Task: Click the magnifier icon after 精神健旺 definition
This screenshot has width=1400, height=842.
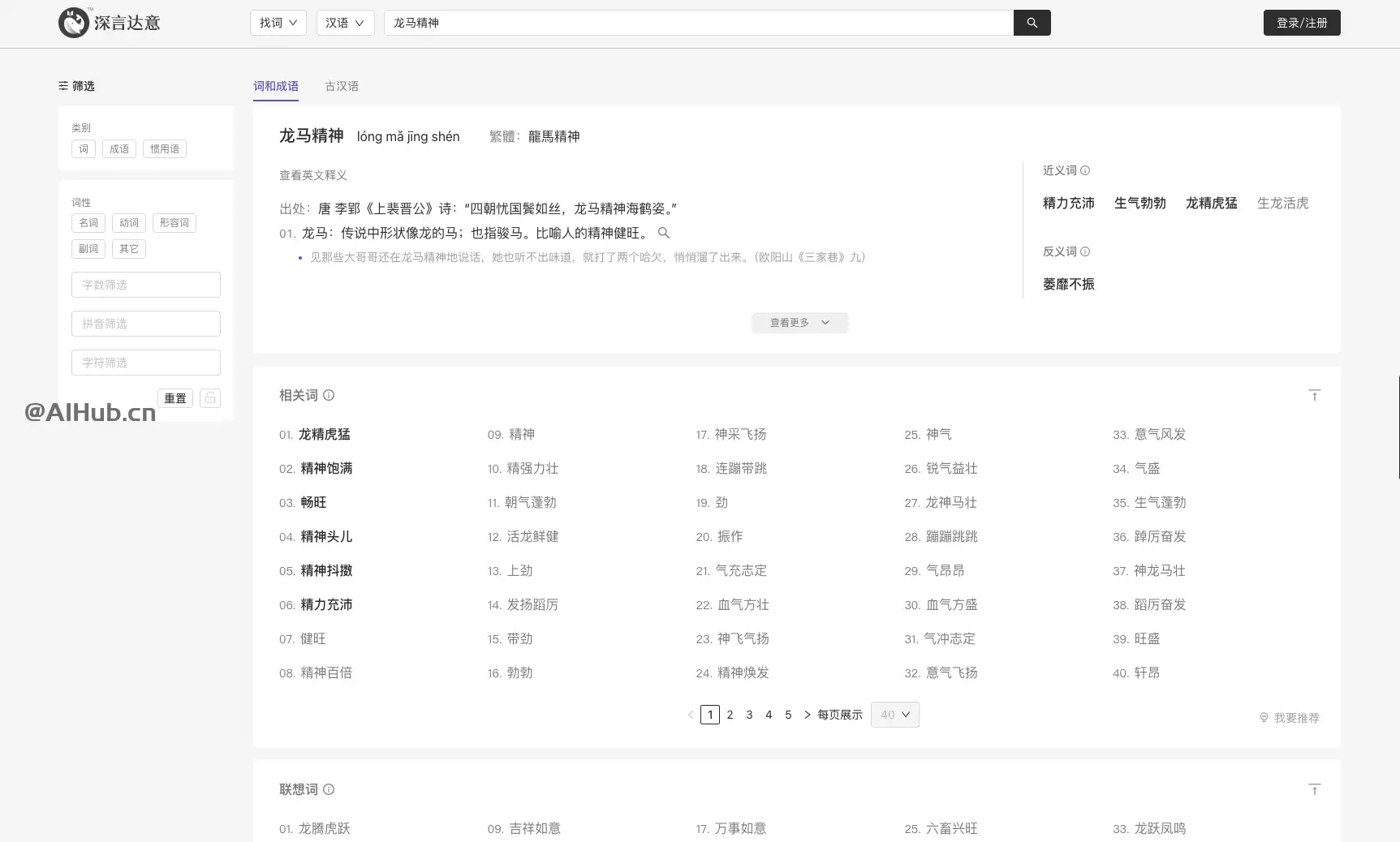Action: click(664, 233)
